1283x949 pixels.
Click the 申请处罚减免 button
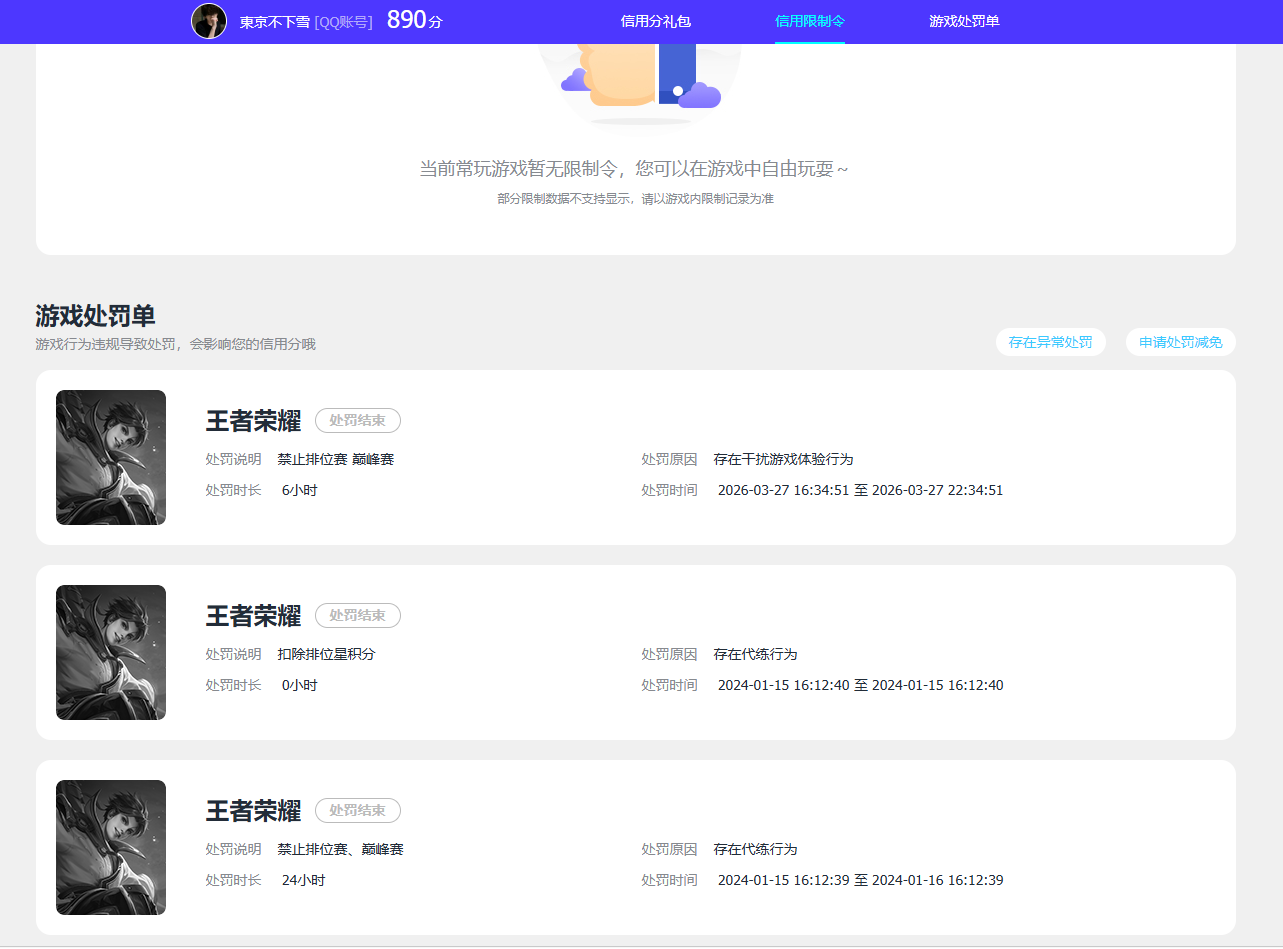tap(1181, 342)
